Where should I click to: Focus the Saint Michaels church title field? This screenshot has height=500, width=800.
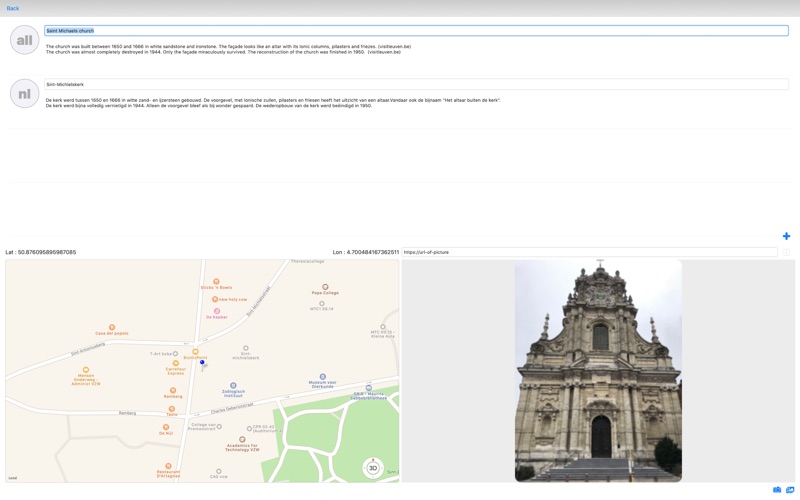[416, 31]
